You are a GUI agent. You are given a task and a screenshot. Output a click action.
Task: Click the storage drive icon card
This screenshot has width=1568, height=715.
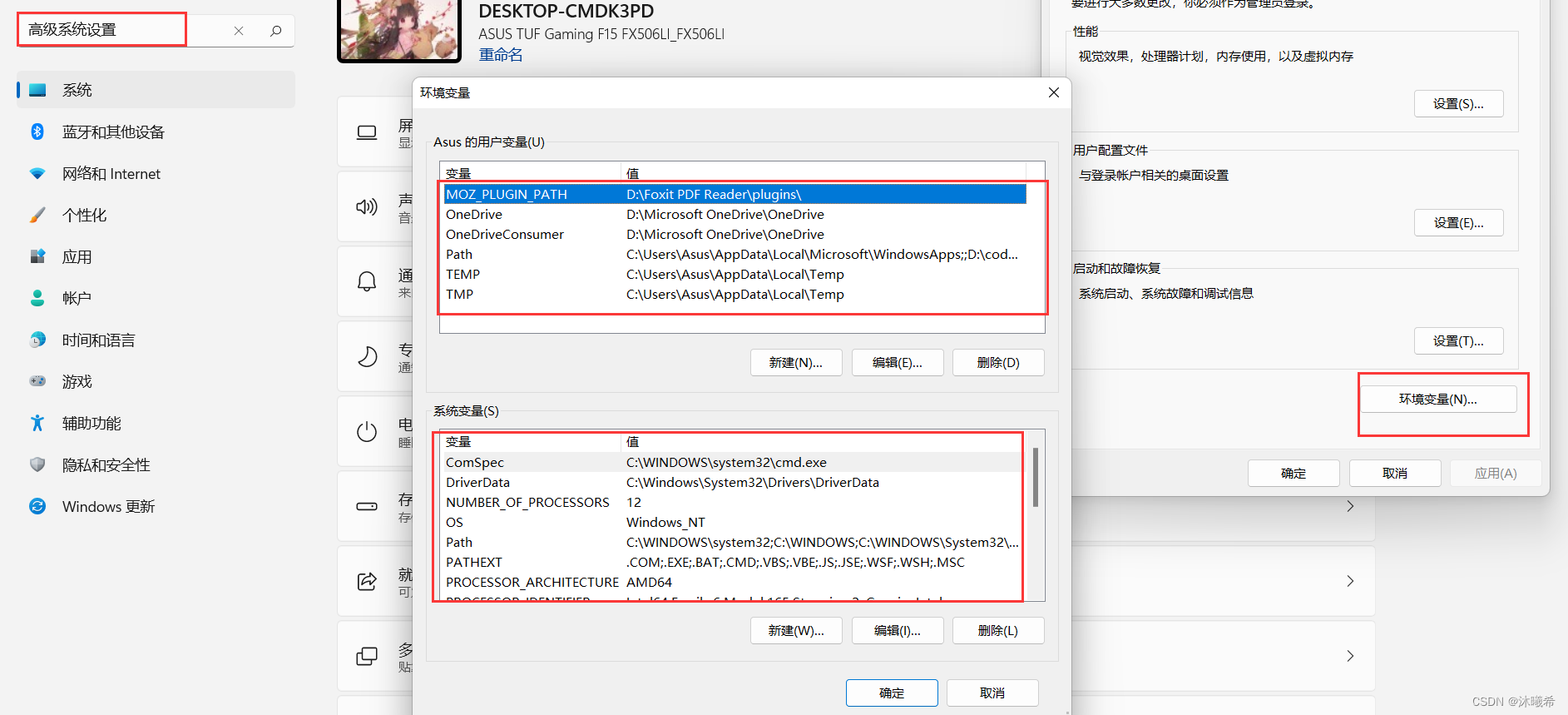(367, 506)
